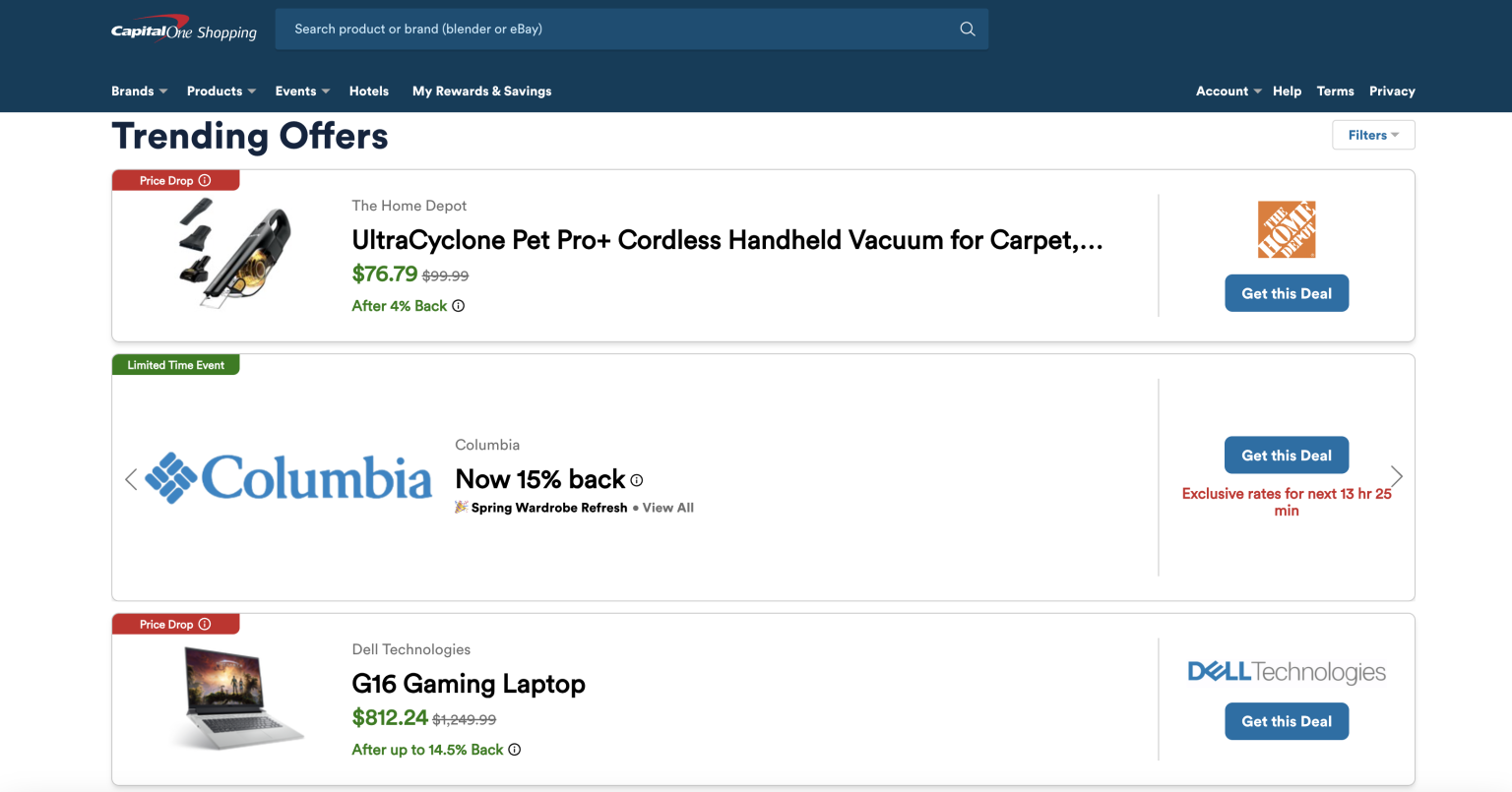This screenshot has width=1512, height=792.
Task: Click The Home Depot logo
Action: click(1286, 230)
